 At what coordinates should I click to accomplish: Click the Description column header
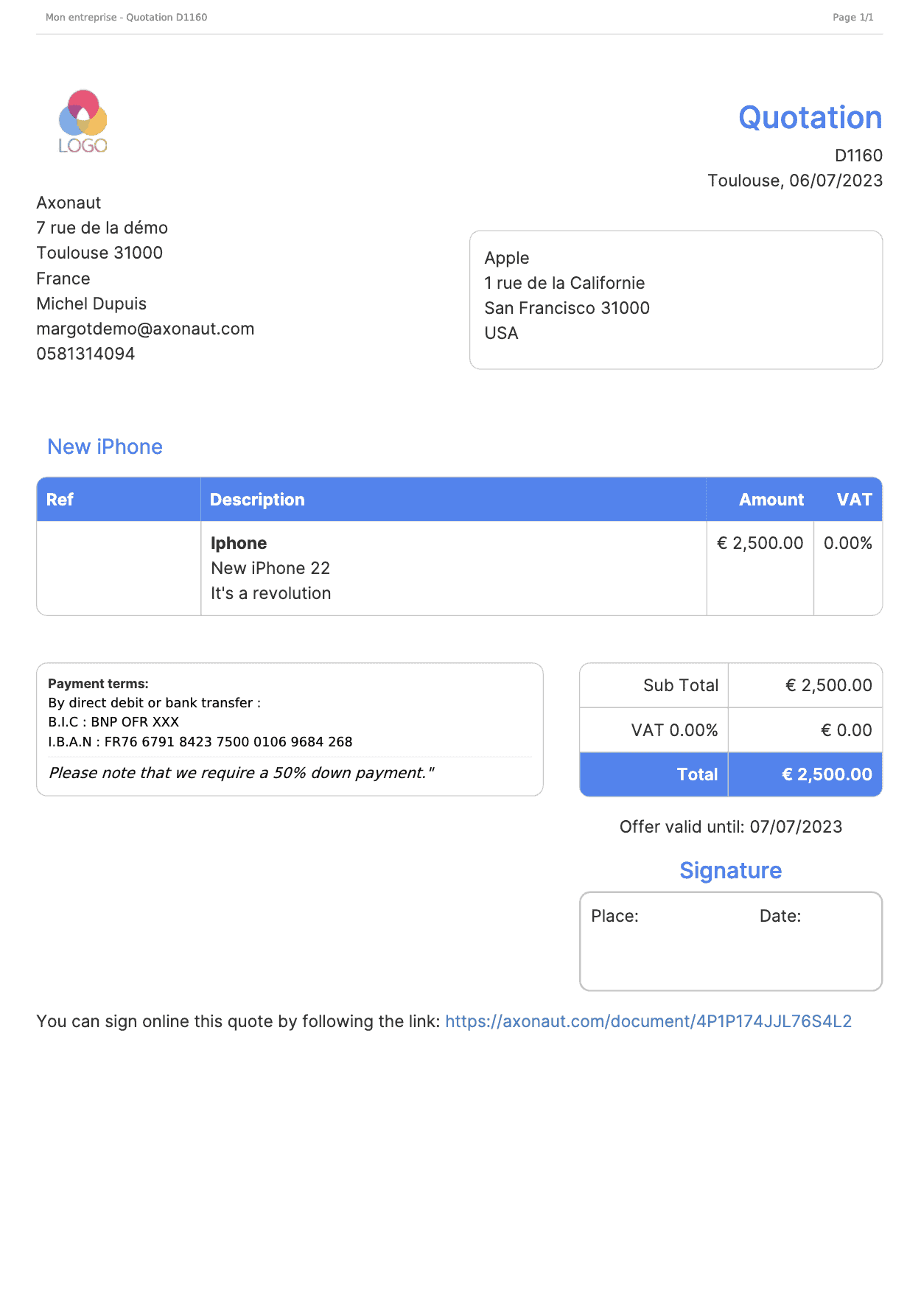click(257, 500)
